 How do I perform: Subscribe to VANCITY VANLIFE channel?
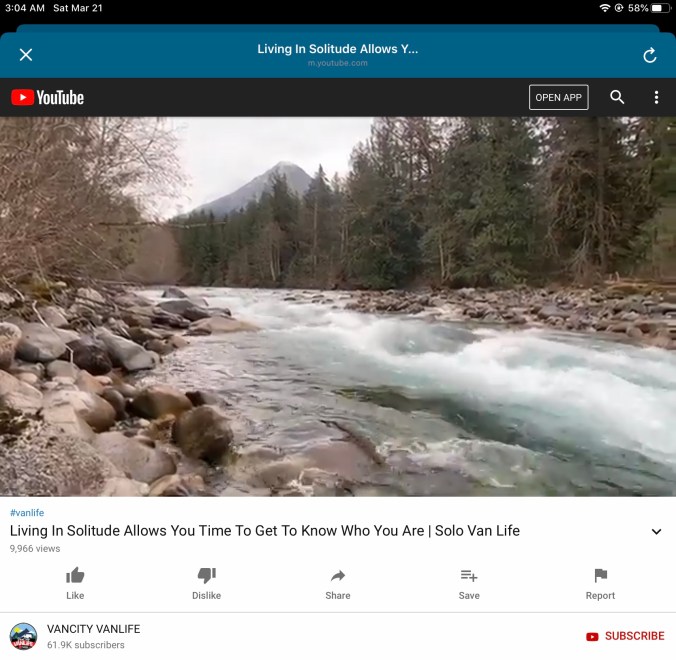(625, 636)
